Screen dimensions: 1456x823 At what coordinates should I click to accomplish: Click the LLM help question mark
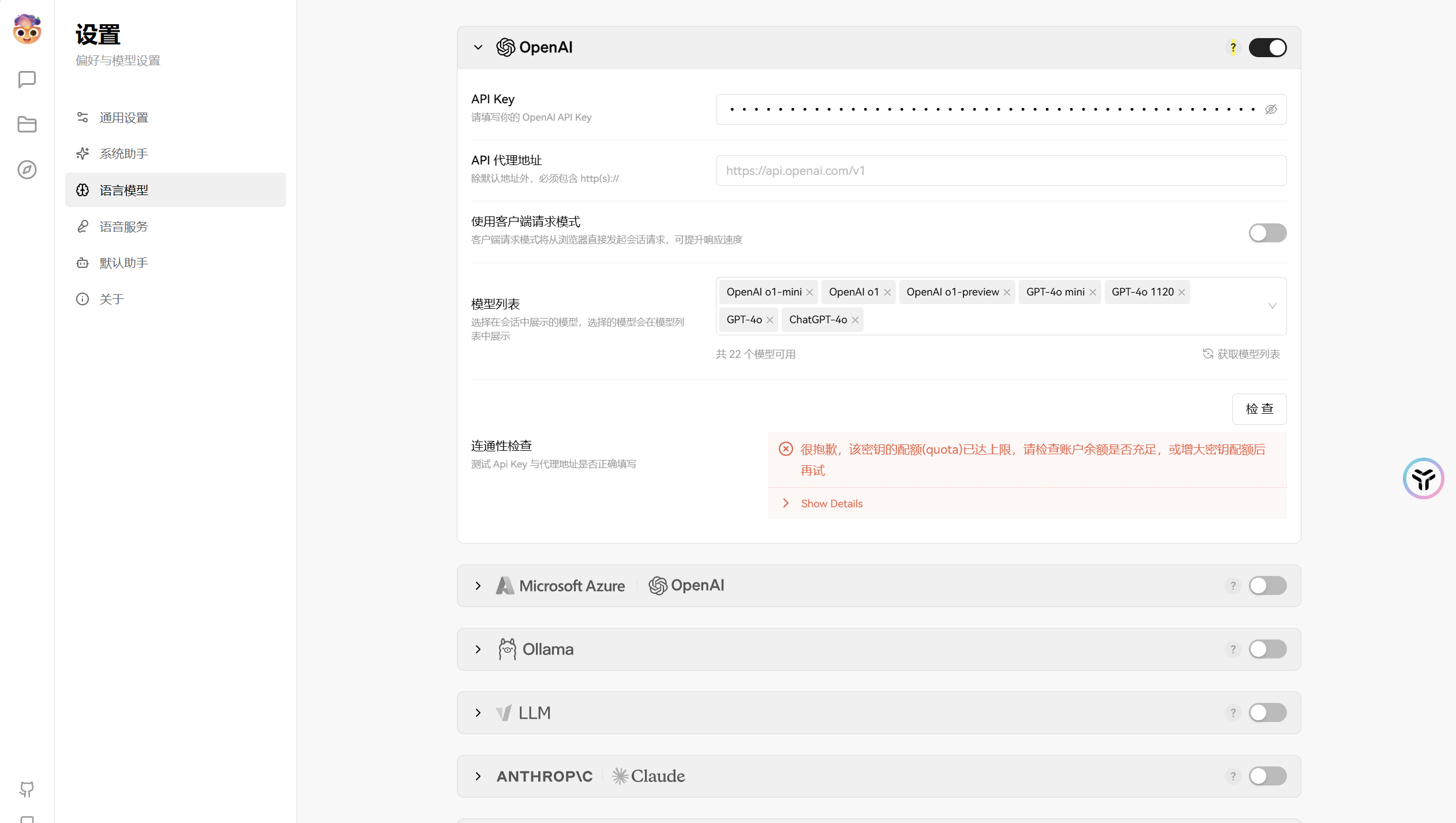coord(1233,713)
